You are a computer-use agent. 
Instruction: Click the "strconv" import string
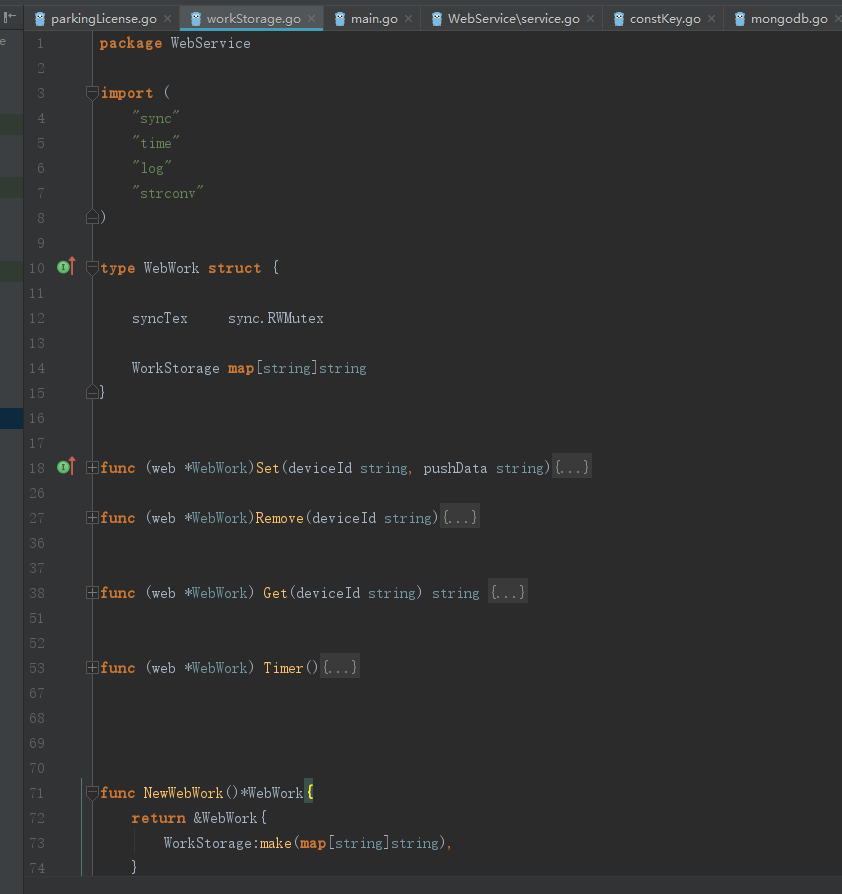pyautogui.click(x=168, y=193)
